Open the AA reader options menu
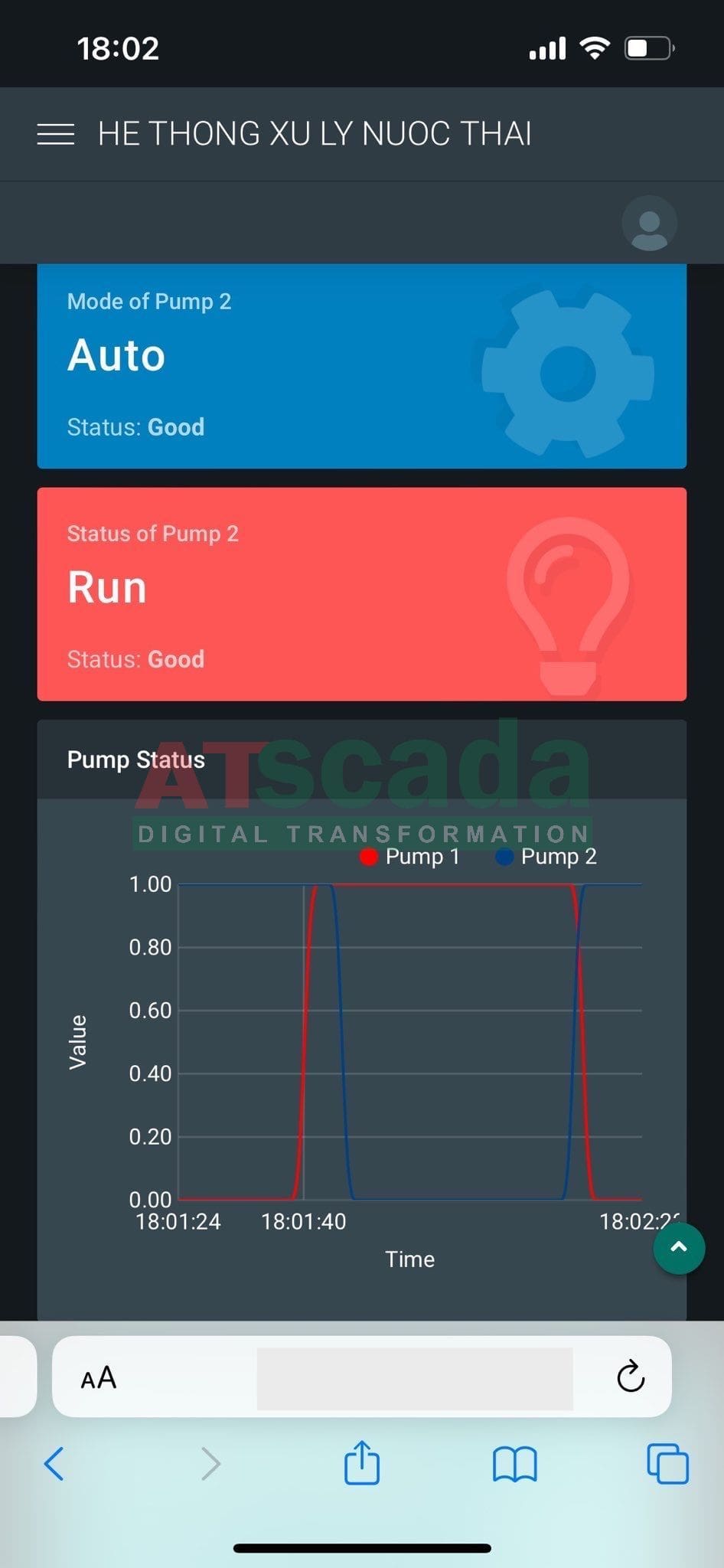Image resolution: width=724 pixels, height=1568 pixels. tap(99, 1377)
